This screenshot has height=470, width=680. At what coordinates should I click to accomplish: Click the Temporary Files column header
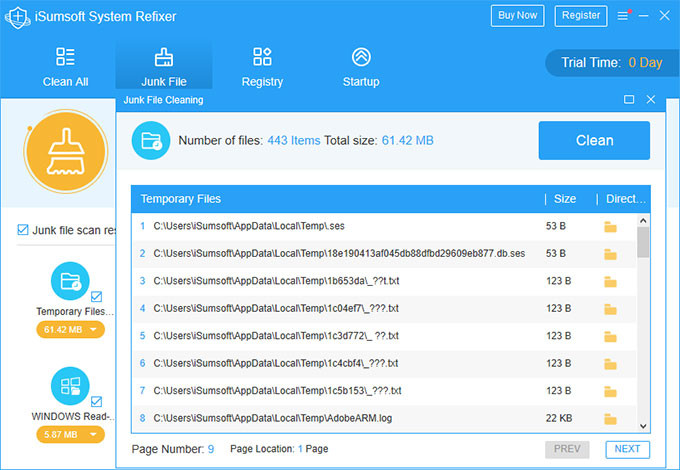(181, 199)
